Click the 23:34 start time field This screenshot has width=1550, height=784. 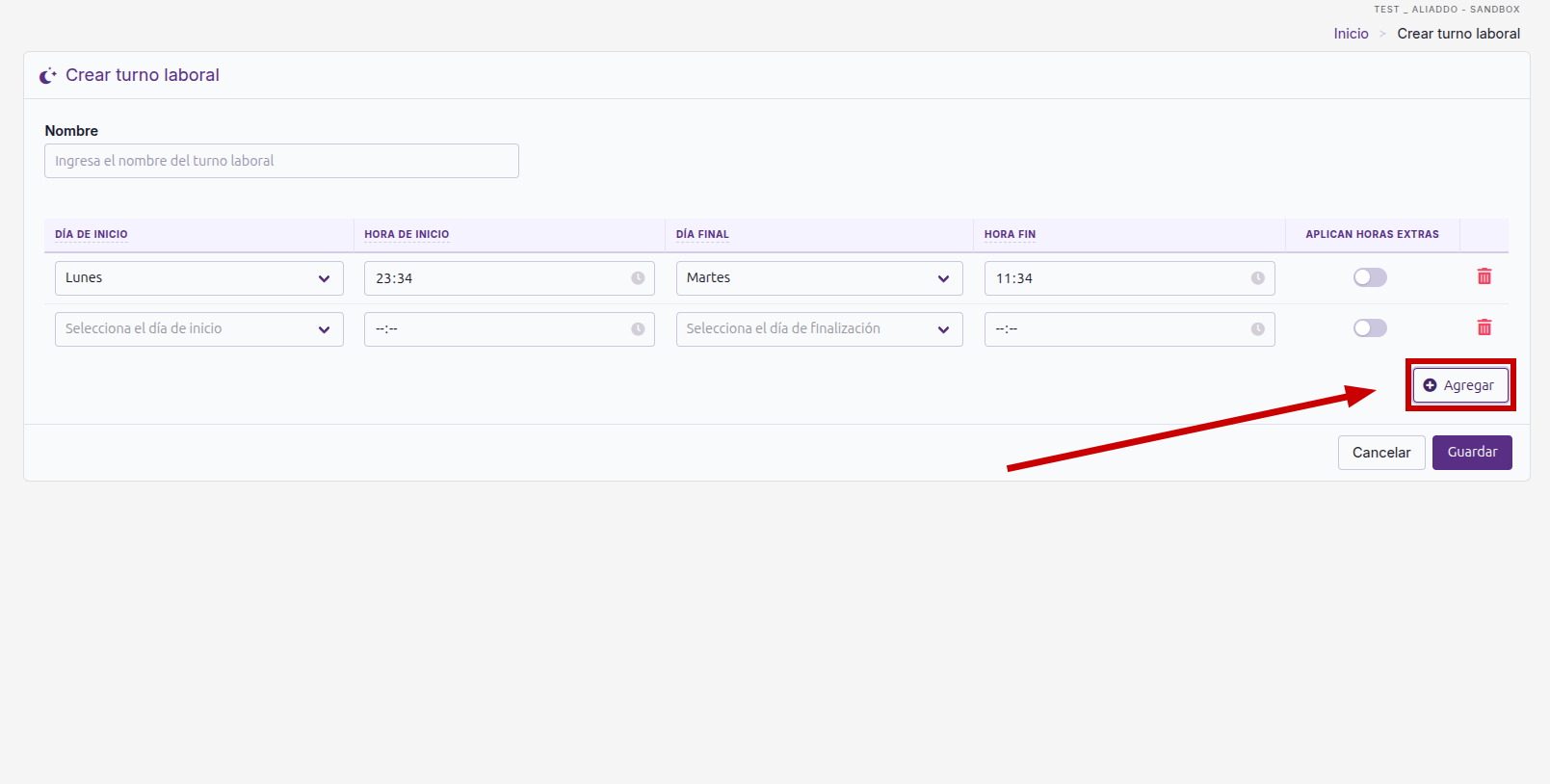[x=510, y=278]
